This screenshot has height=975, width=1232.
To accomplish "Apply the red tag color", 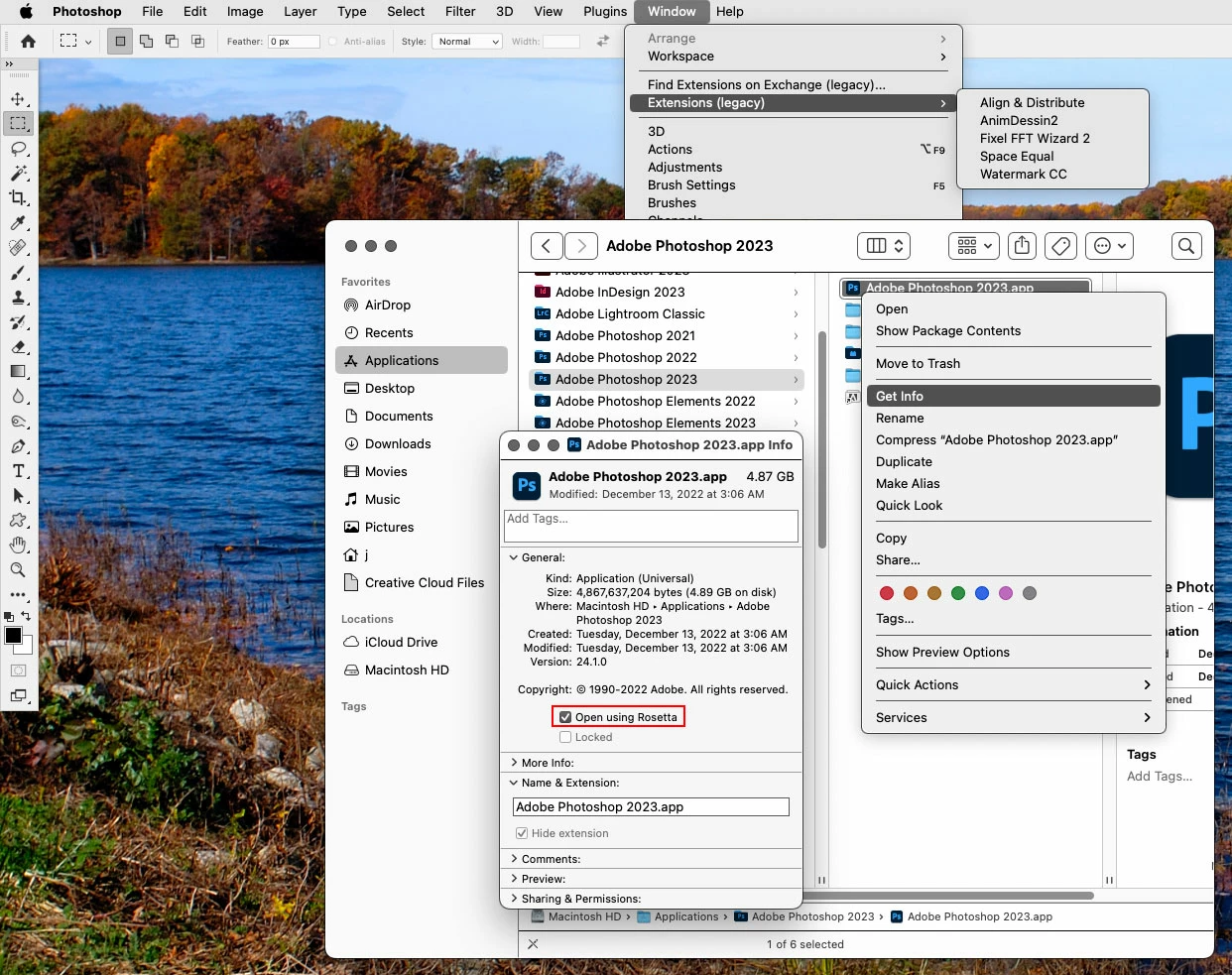I will pyautogui.click(x=887, y=593).
